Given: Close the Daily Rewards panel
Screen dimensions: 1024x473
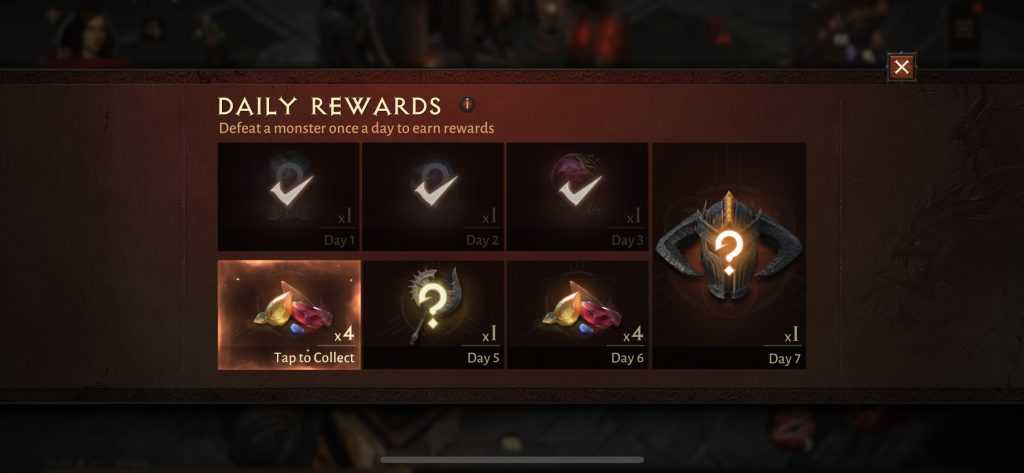Looking at the screenshot, I should point(901,67).
